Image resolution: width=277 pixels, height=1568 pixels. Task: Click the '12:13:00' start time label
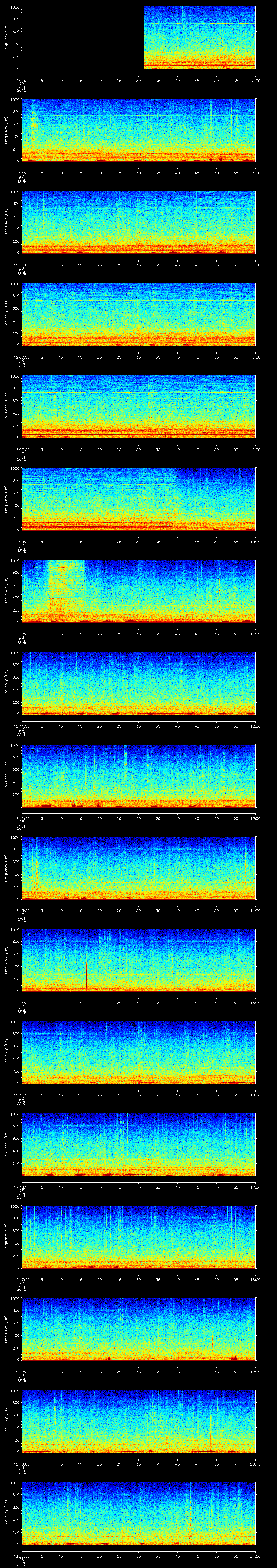(21, 910)
